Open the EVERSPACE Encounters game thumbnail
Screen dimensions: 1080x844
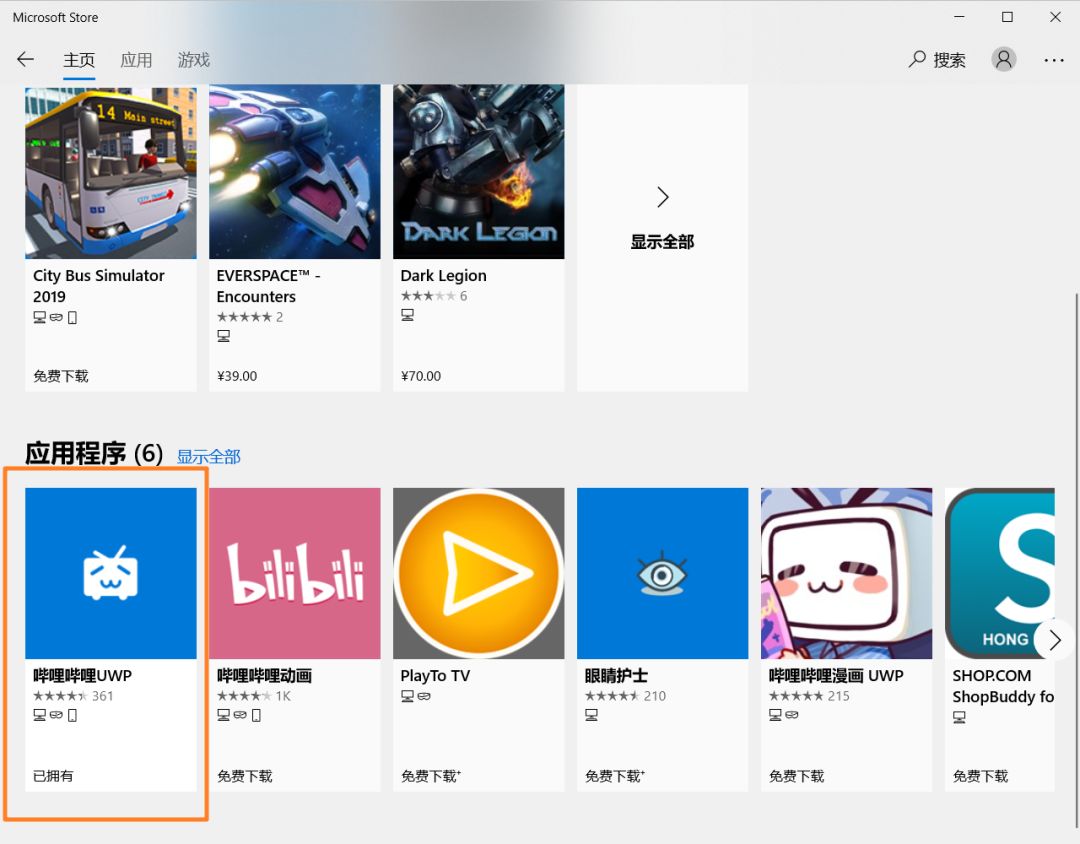coord(295,172)
